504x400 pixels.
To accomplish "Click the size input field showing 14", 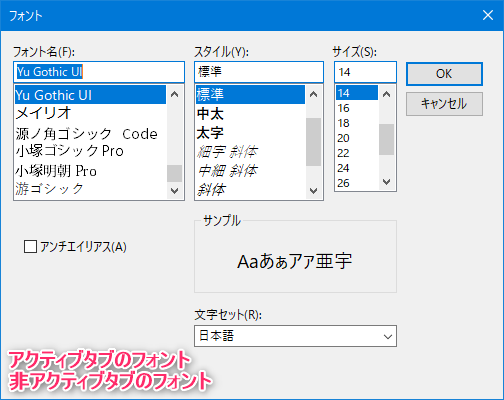I will pos(365,72).
